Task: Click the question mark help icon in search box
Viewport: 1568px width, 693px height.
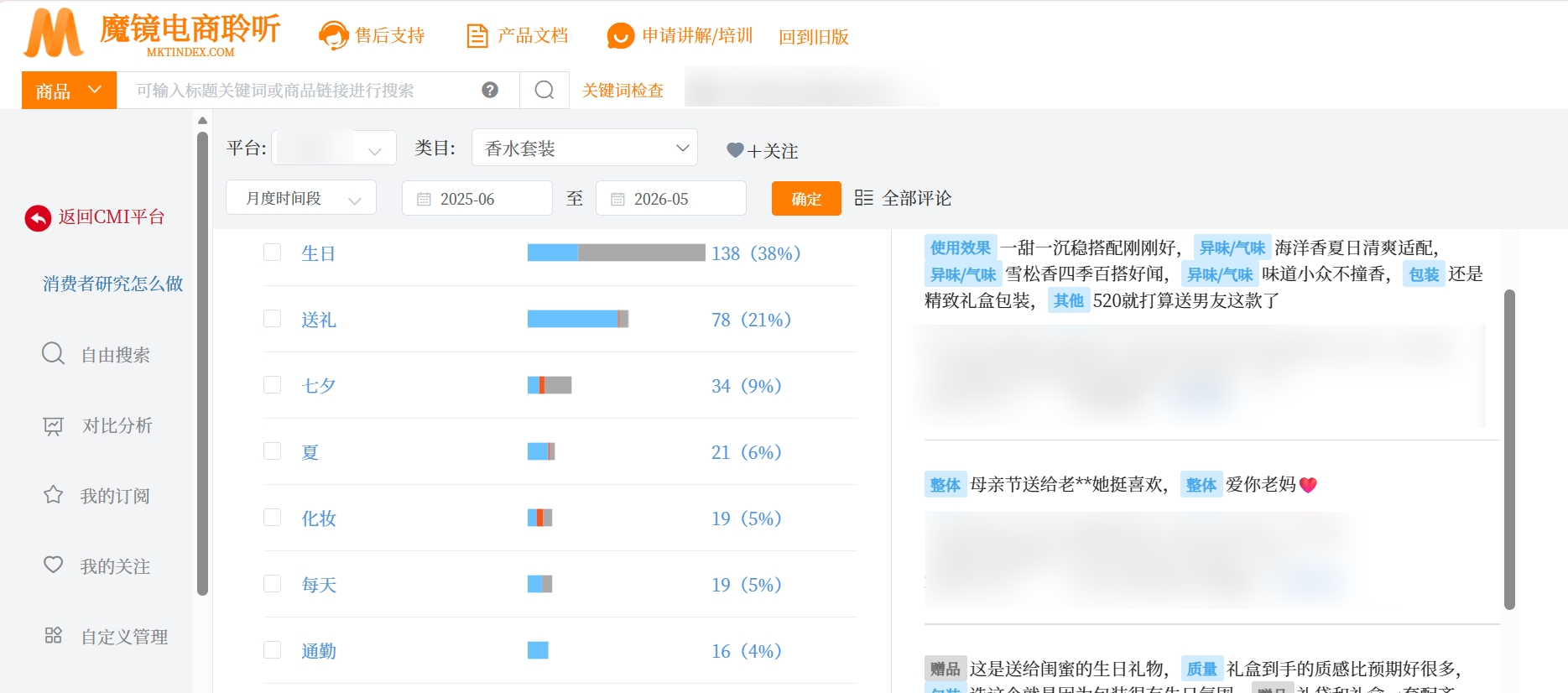Action: click(x=490, y=90)
